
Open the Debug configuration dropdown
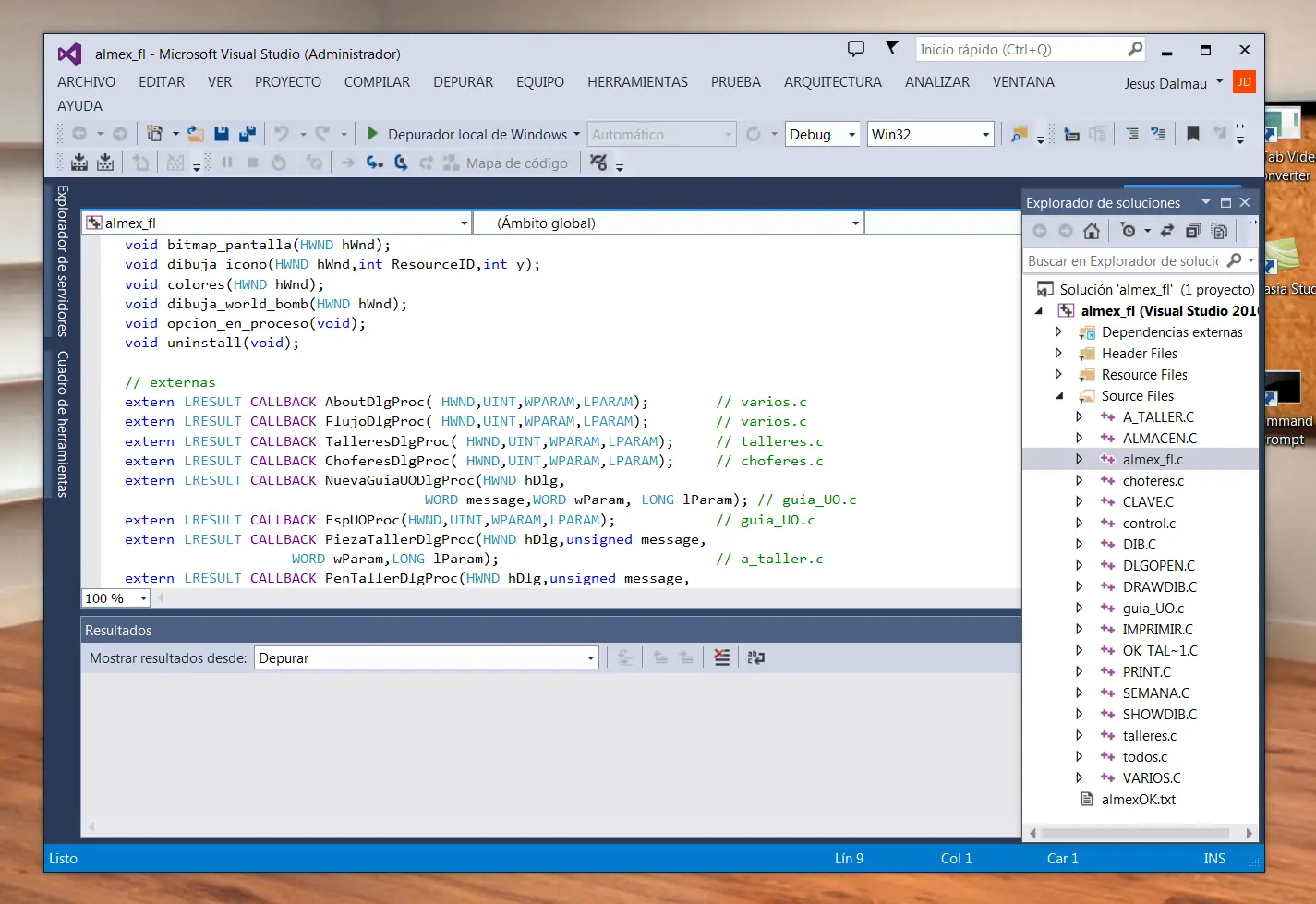pos(851,135)
